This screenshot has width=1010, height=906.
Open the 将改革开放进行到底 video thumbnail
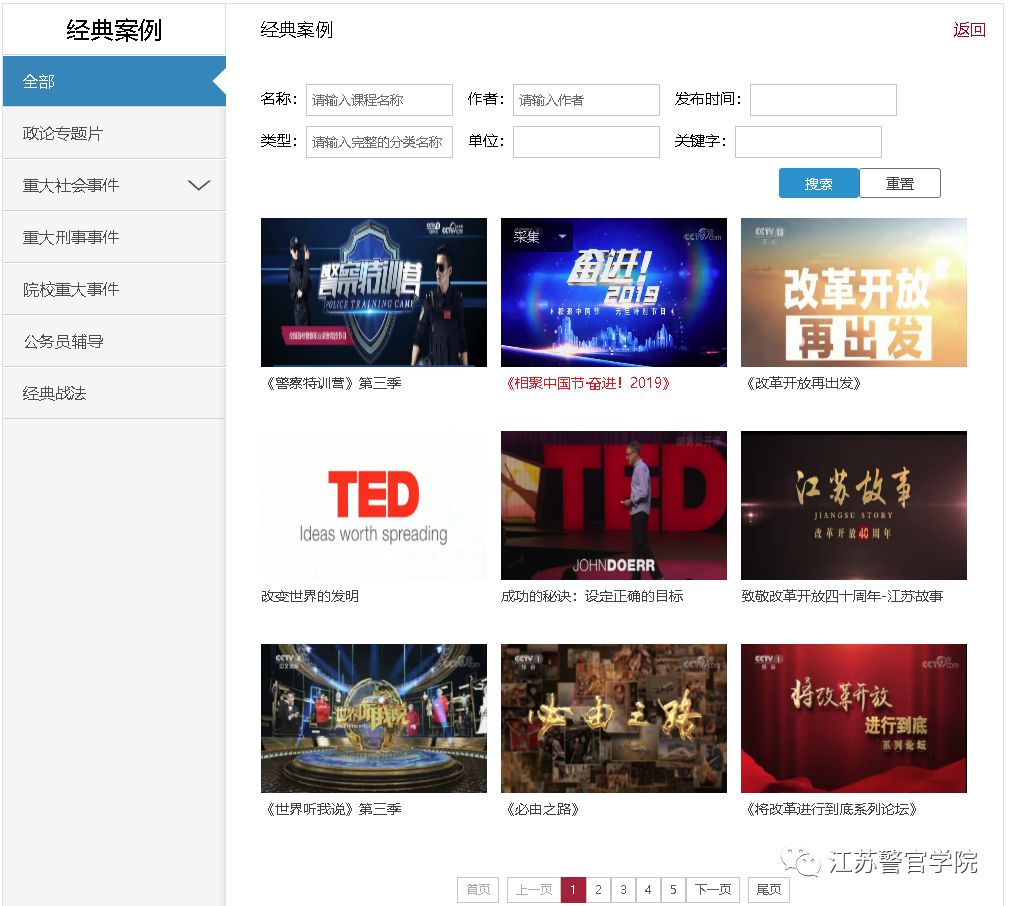point(854,719)
